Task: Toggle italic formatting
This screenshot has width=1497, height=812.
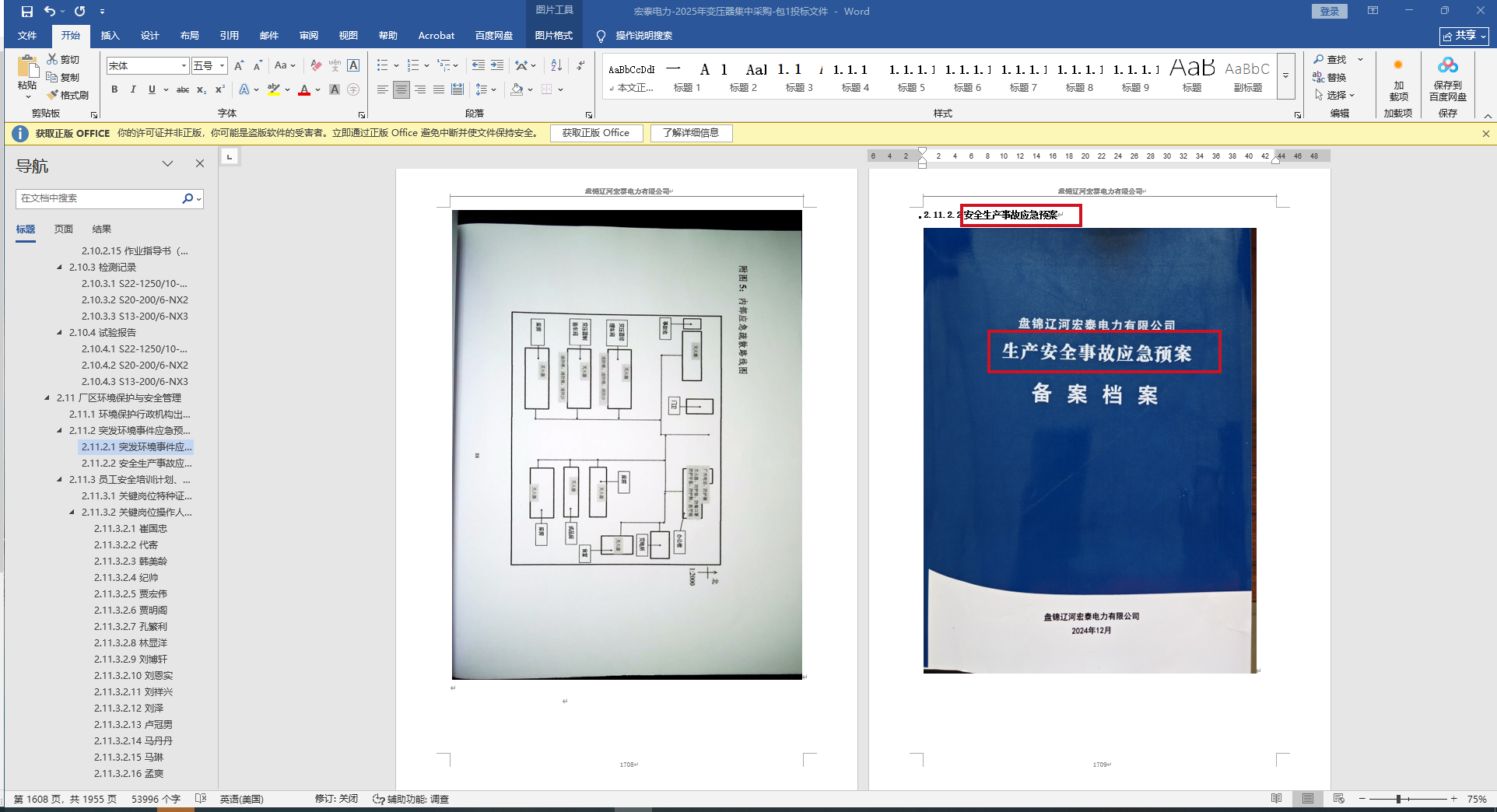Action: tap(133, 89)
